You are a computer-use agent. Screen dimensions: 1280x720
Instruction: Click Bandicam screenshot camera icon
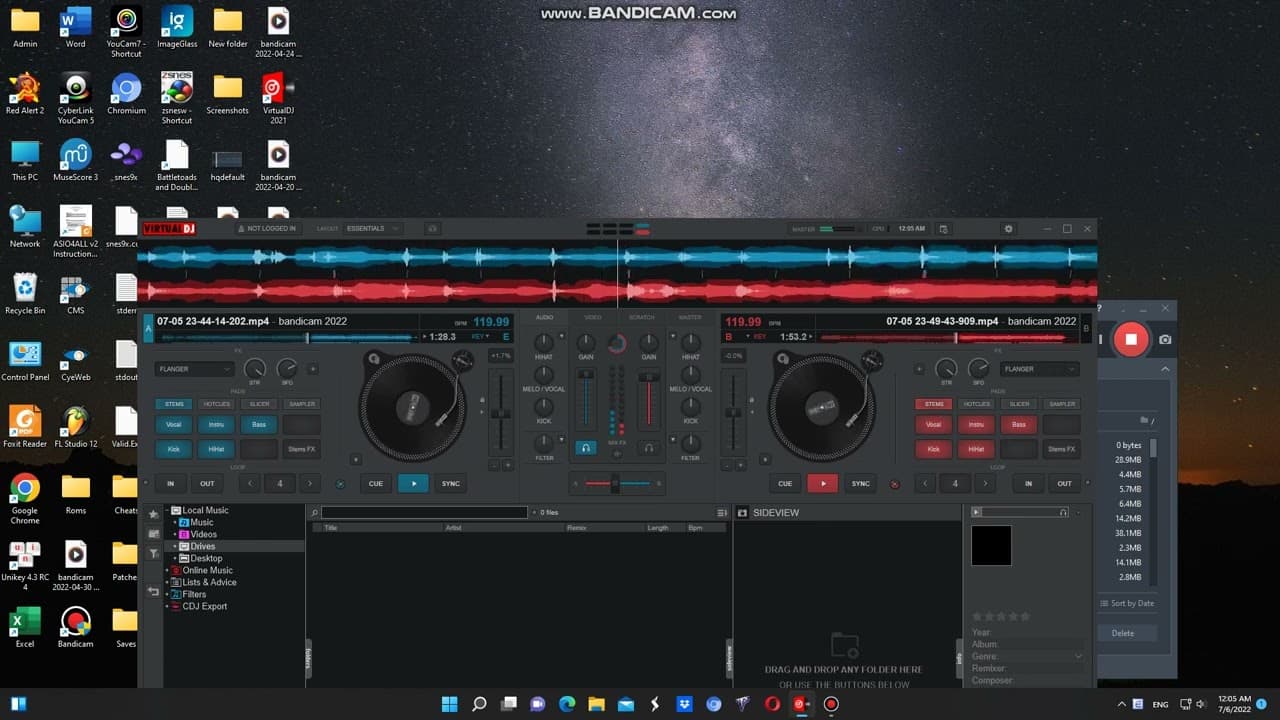coord(1165,340)
